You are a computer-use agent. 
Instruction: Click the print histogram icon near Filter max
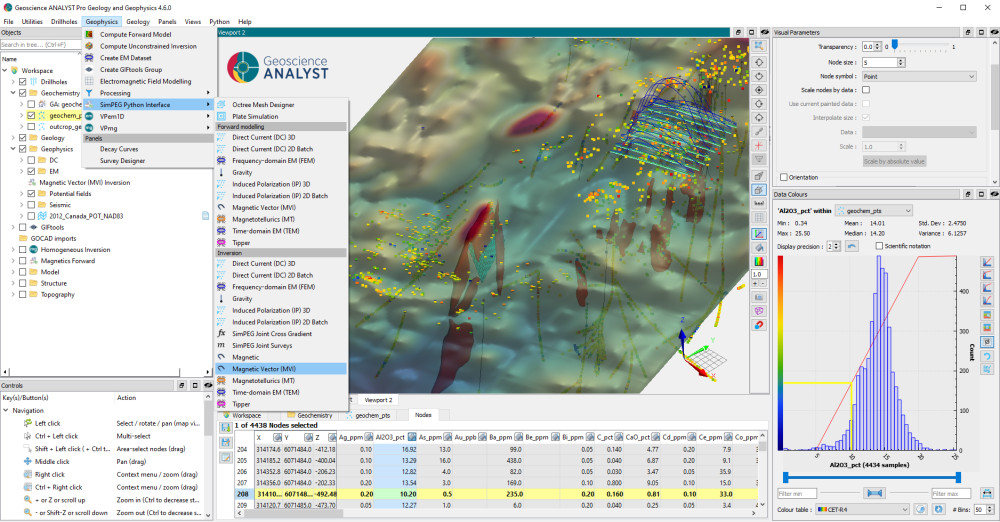(x=985, y=492)
